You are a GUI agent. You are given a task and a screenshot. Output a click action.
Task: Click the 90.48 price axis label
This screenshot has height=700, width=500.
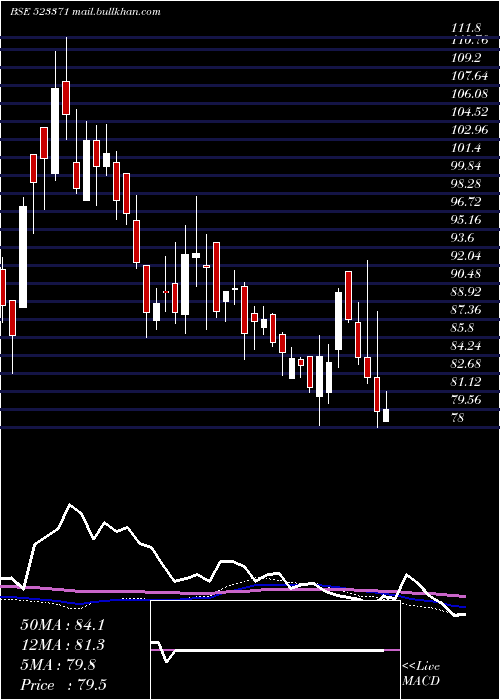coord(467,274)
